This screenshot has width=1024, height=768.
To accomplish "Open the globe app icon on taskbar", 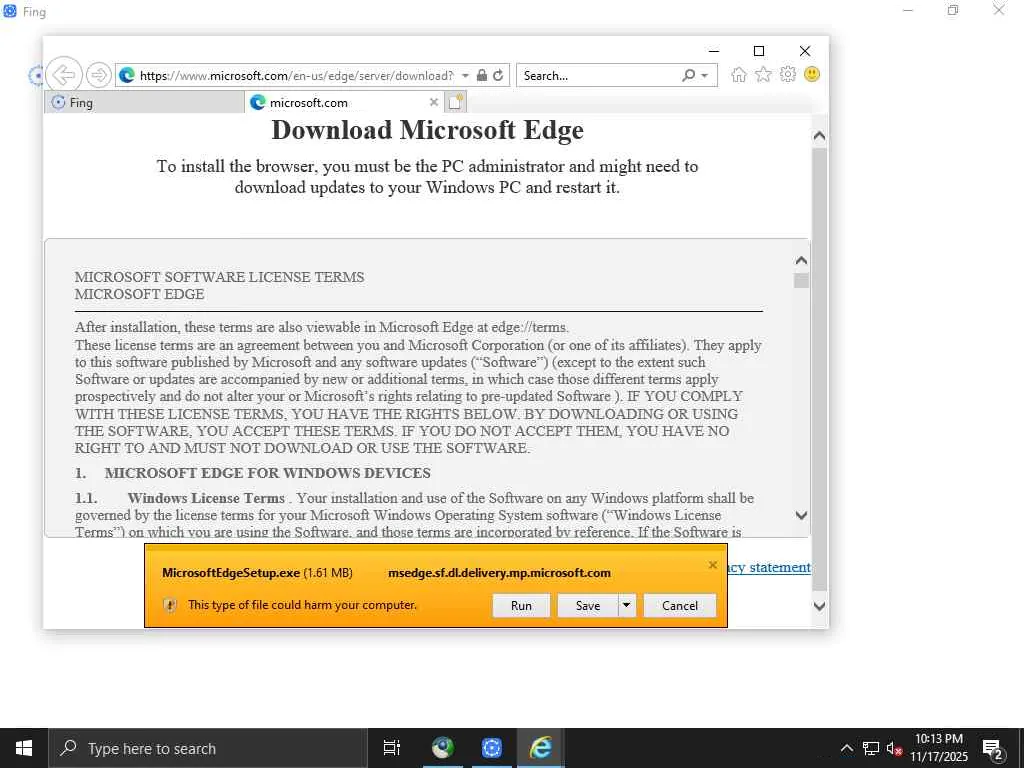I will pos(443,748).
